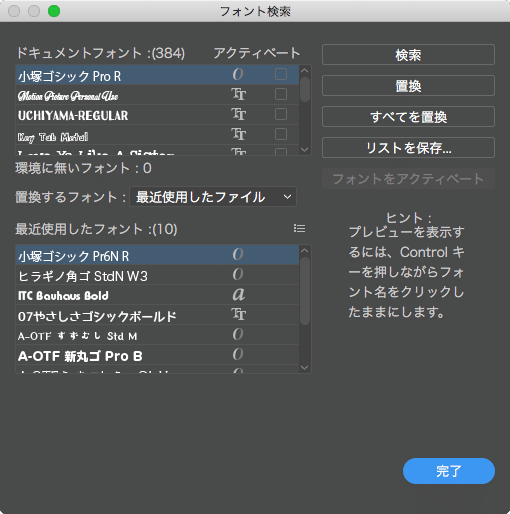Image resolution: width=510 pixels, height=514 pixels.
Task: Check activate box for Motion Picture font
Action: pos(281,94)
